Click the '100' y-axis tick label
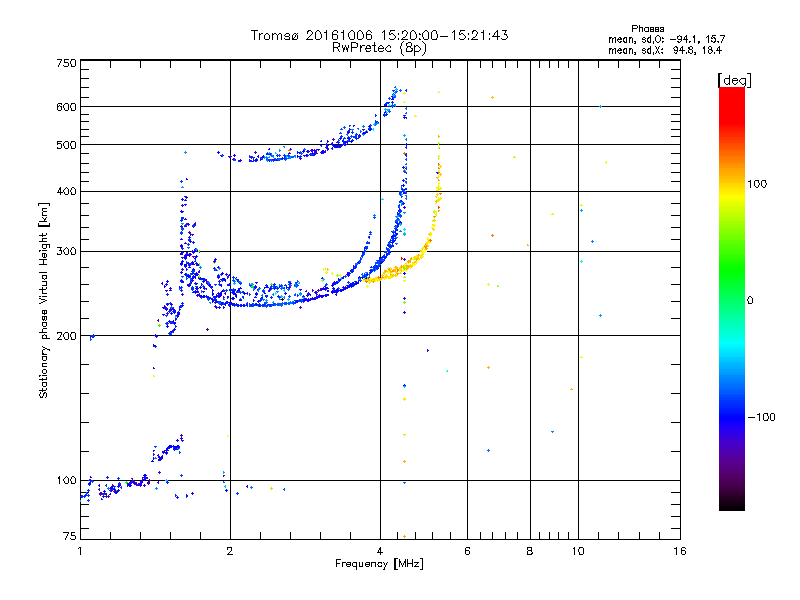The height and width of the screenshot is (600, 800). 66,480
